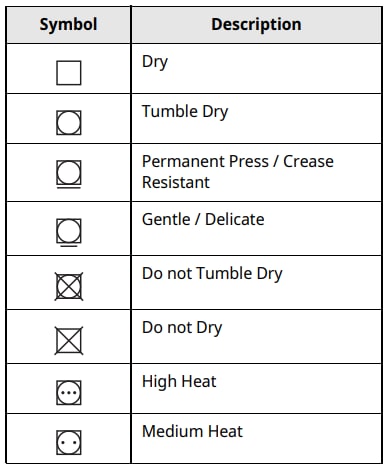The height and width of the screenshot is (472, 391).
Task: Click the crossed-out square Do not Dry symbol
Action: pos(69,340)
